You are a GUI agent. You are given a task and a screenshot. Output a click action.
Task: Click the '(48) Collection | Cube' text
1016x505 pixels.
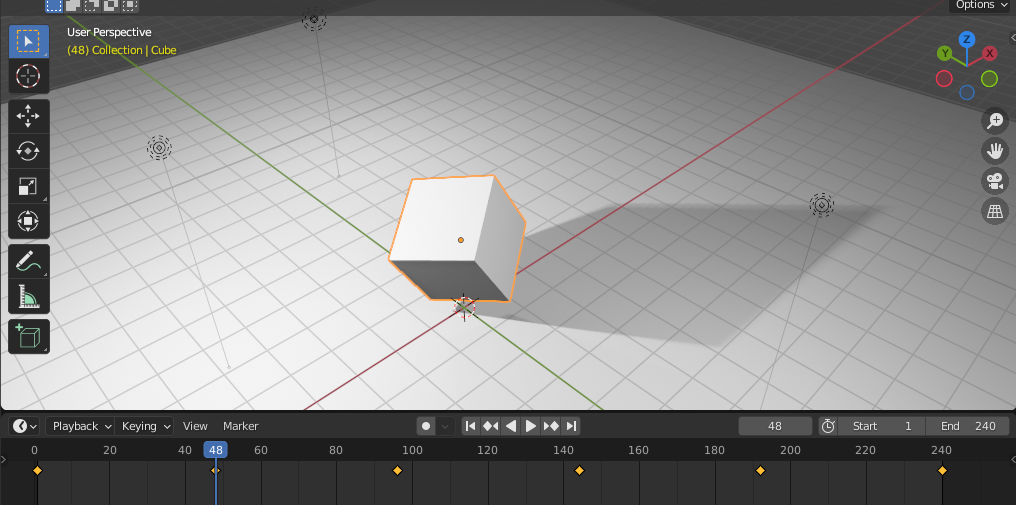pos(122,50)
